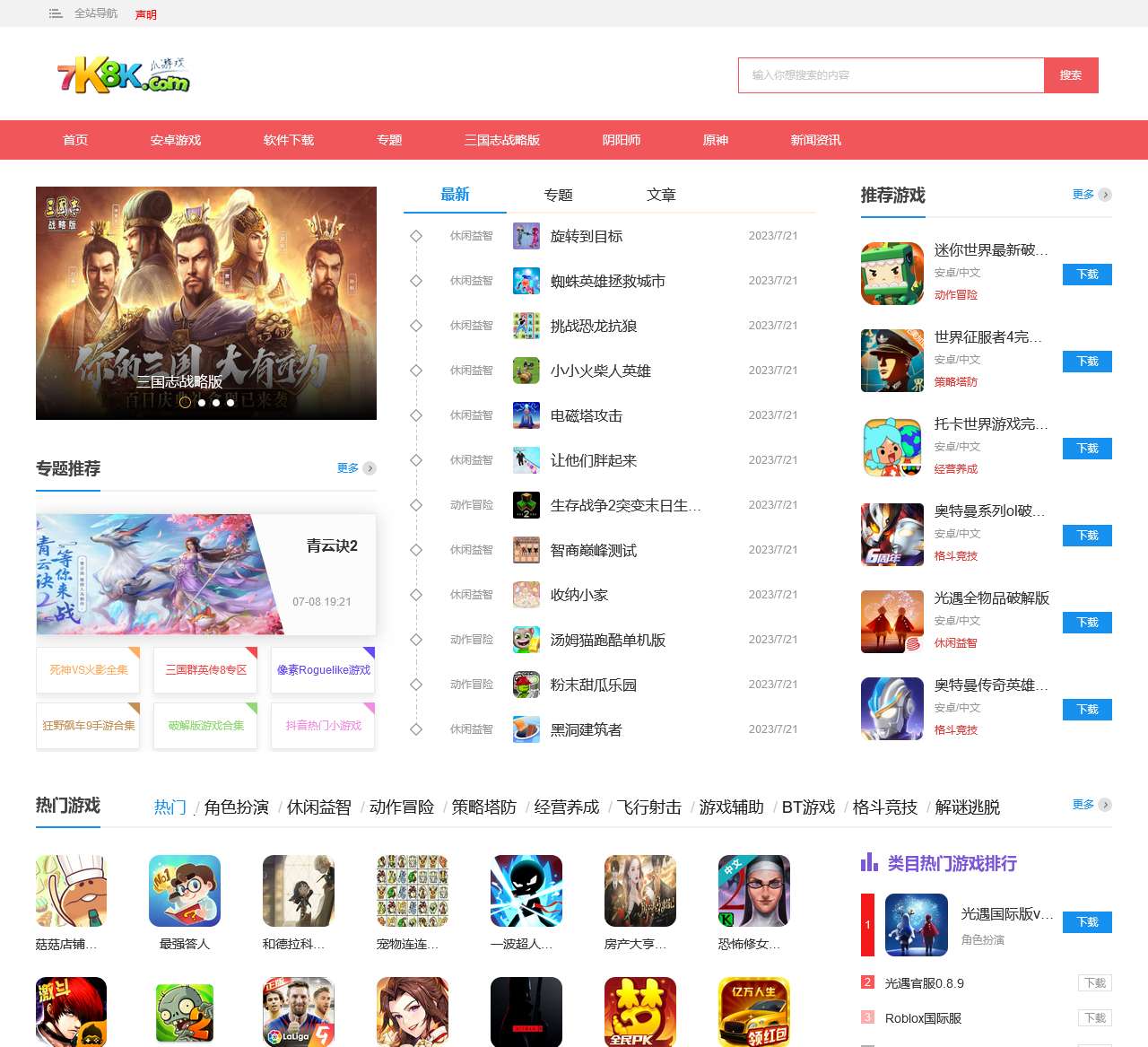Screen dimensions: 1148x1047
Task: Select the third carousel indicator dot
Action: pyautogui.click(x=216, y=403)
